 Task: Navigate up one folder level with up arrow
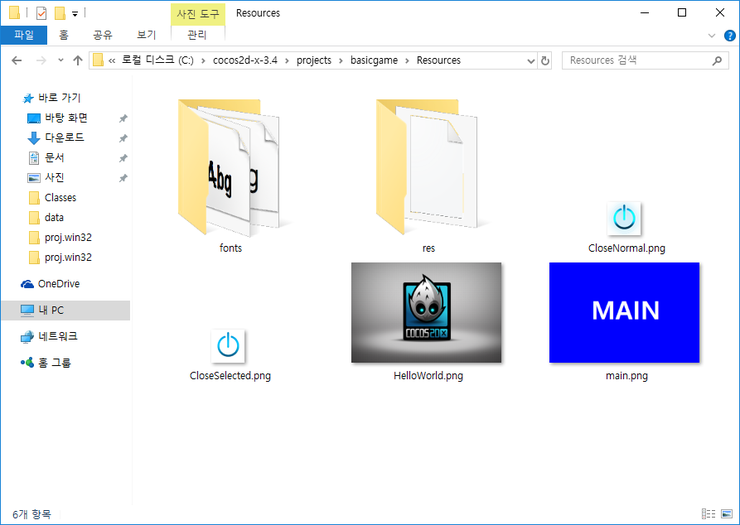tap(77, 60)
